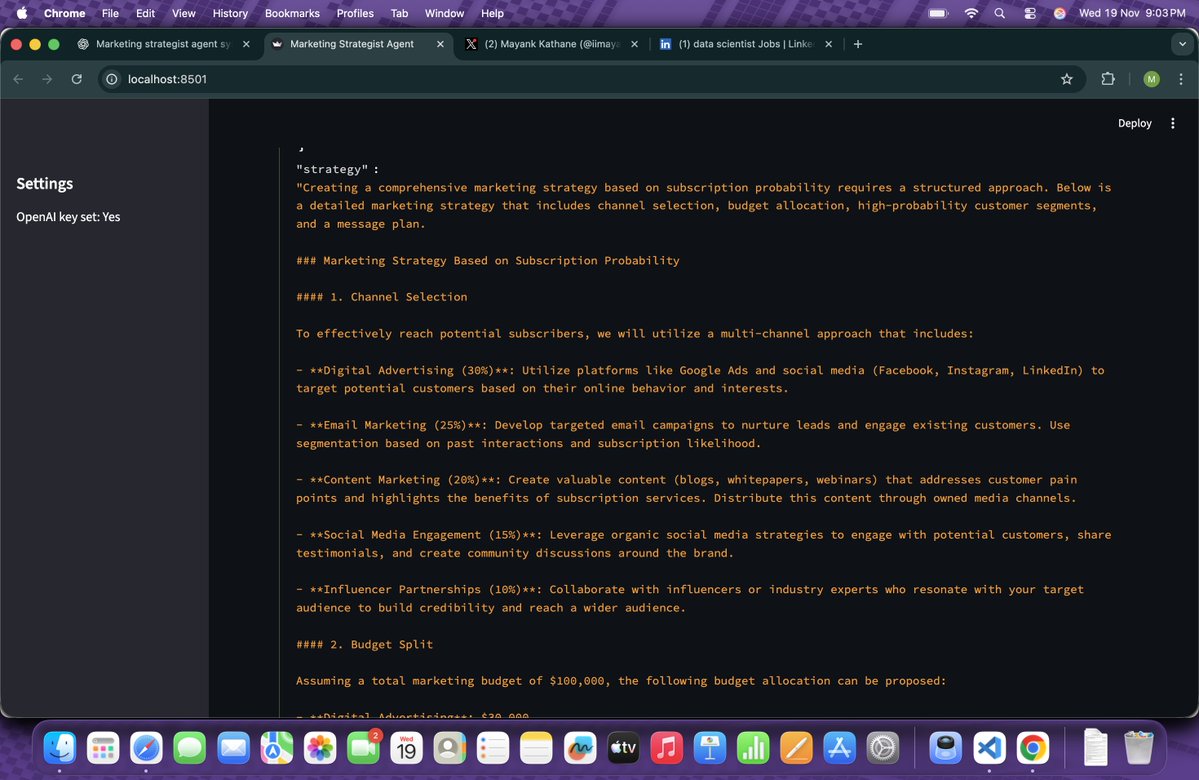Open a new tab with the plus icon
The height and width of the screenshot is (780, 1199).
tap(858, 44)
